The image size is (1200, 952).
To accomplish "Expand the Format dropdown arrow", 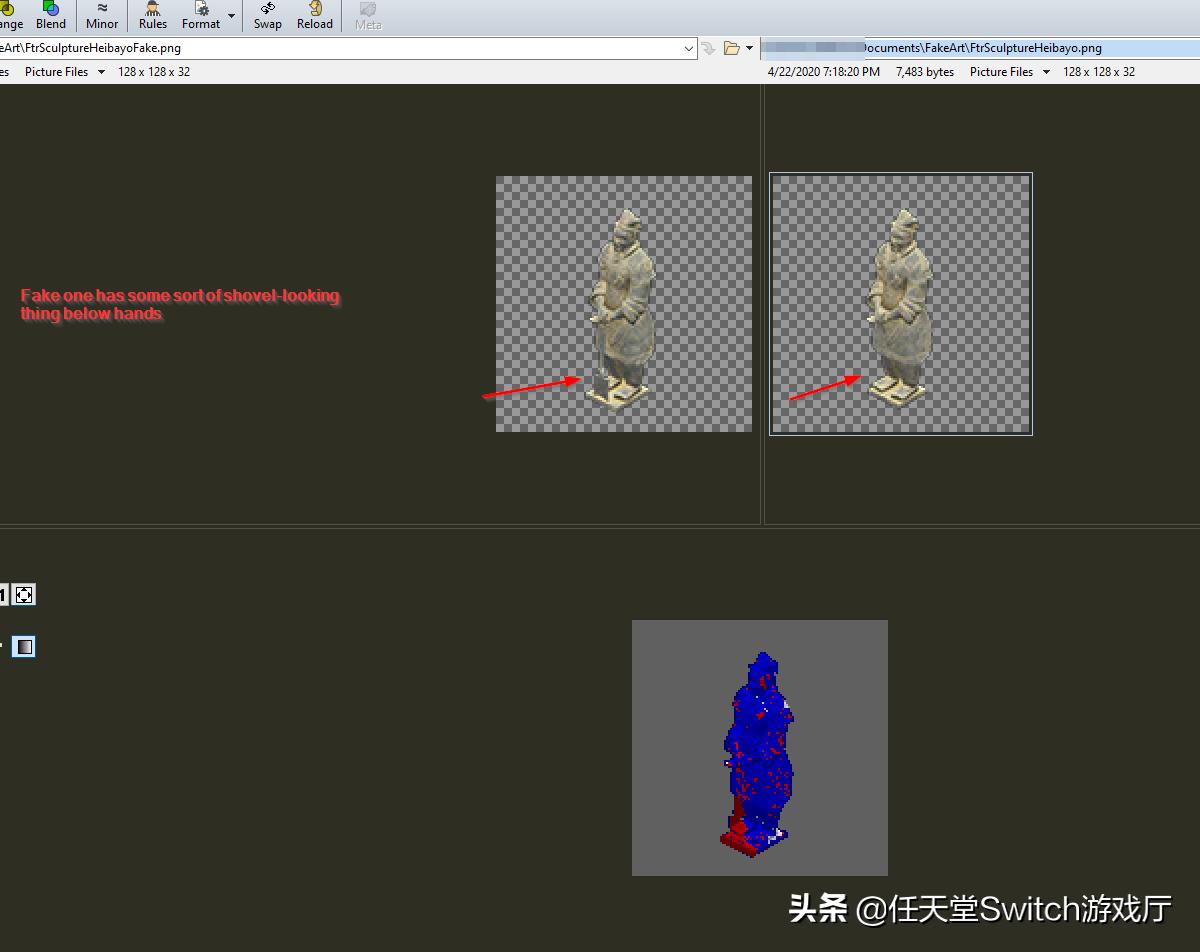I will 232,16.
